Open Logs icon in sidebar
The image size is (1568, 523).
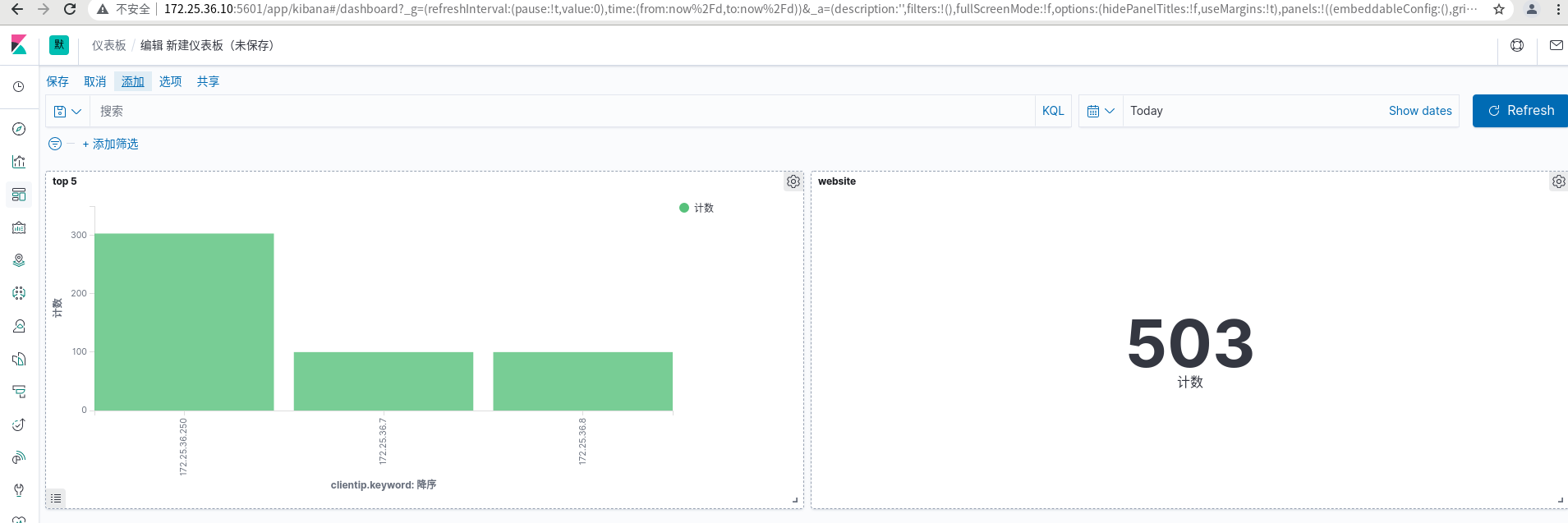19,359
